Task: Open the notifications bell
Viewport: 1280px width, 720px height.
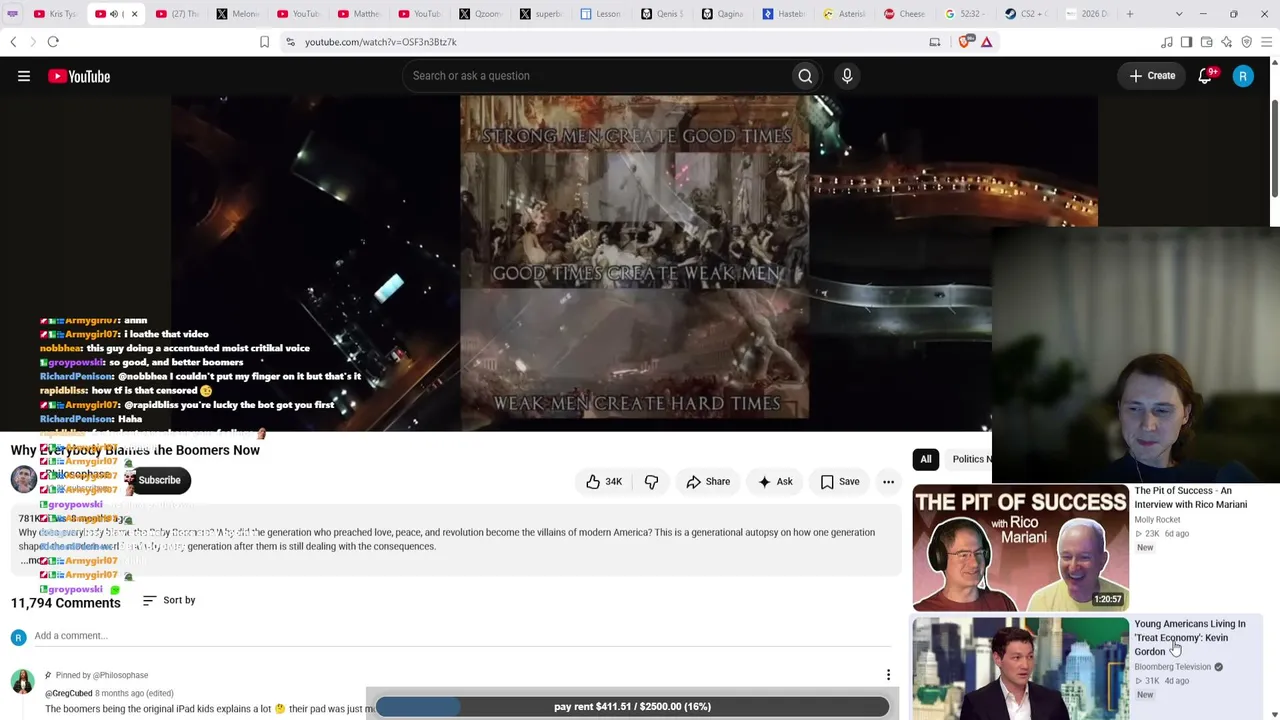Action: pos(1205,76)
